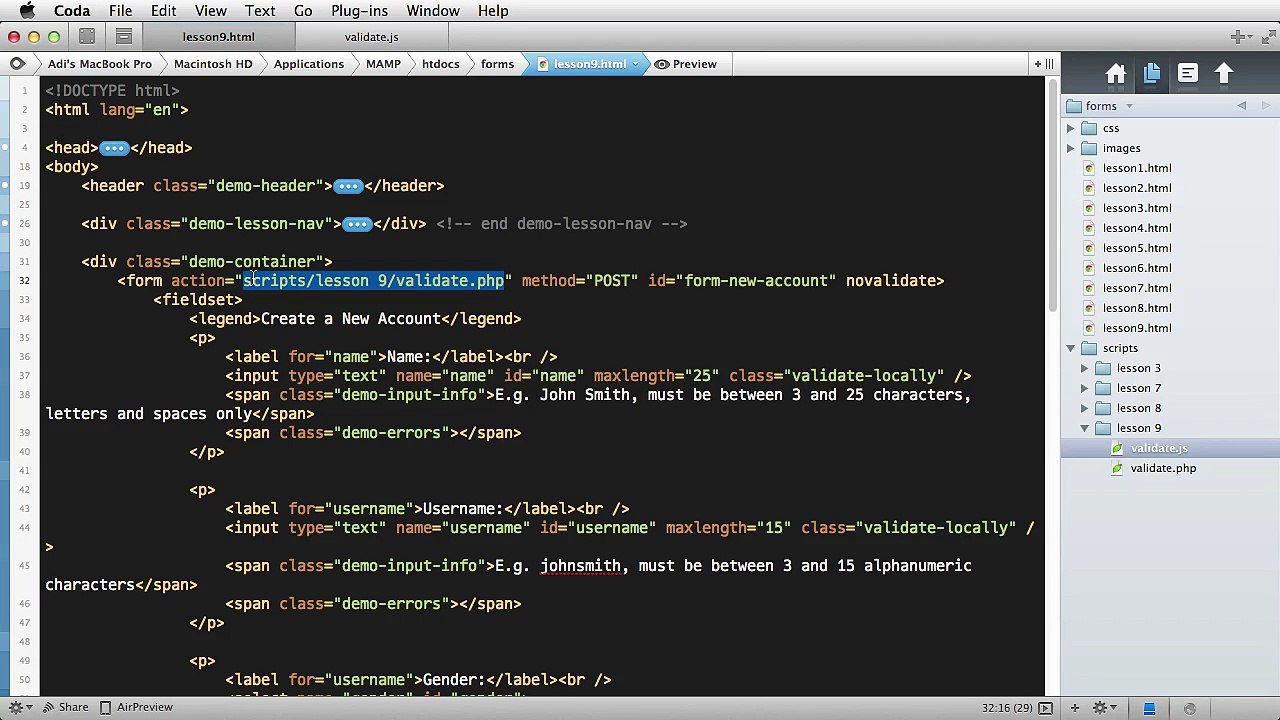The image size is (1280, 720).
Task: Open the forms folder dropdown in the sidebar
Action: pos(1129,106)
